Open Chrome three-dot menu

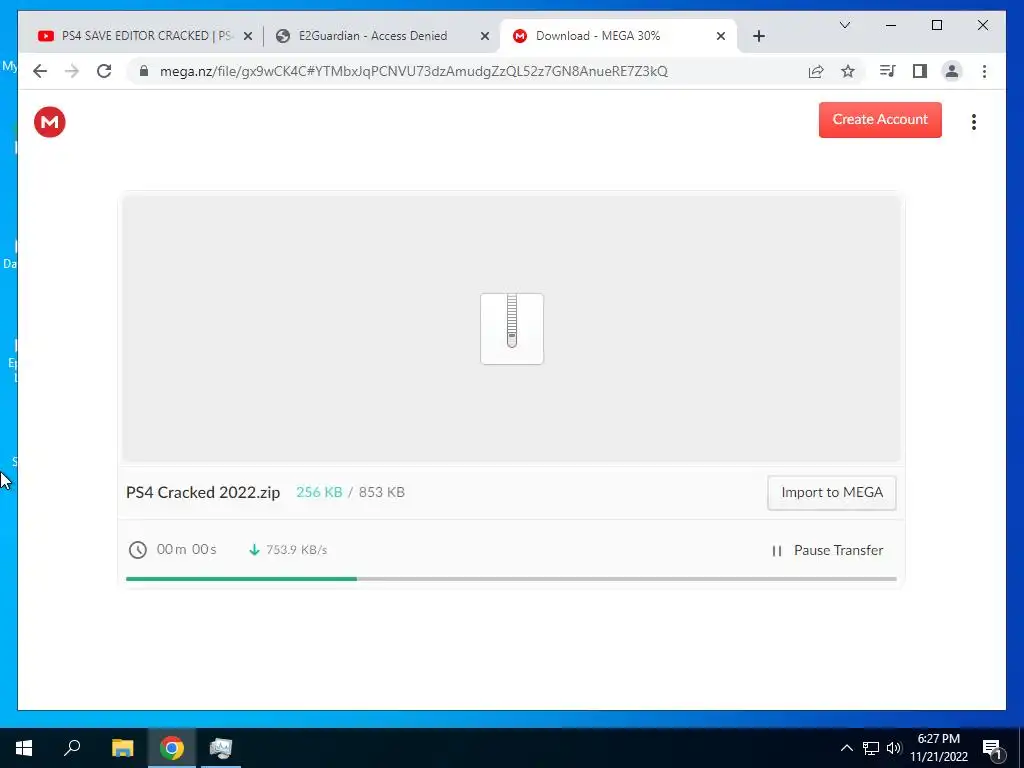pos(984,71)
